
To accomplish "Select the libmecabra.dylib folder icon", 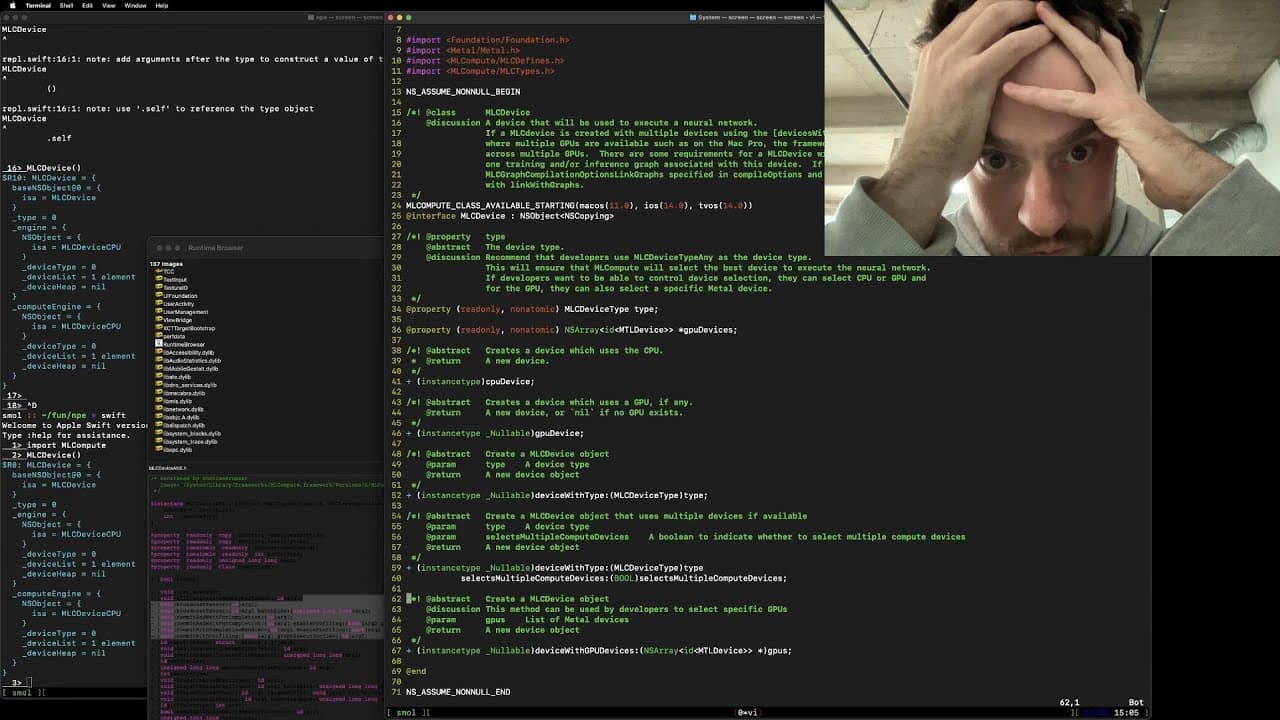I will [159, 392].
